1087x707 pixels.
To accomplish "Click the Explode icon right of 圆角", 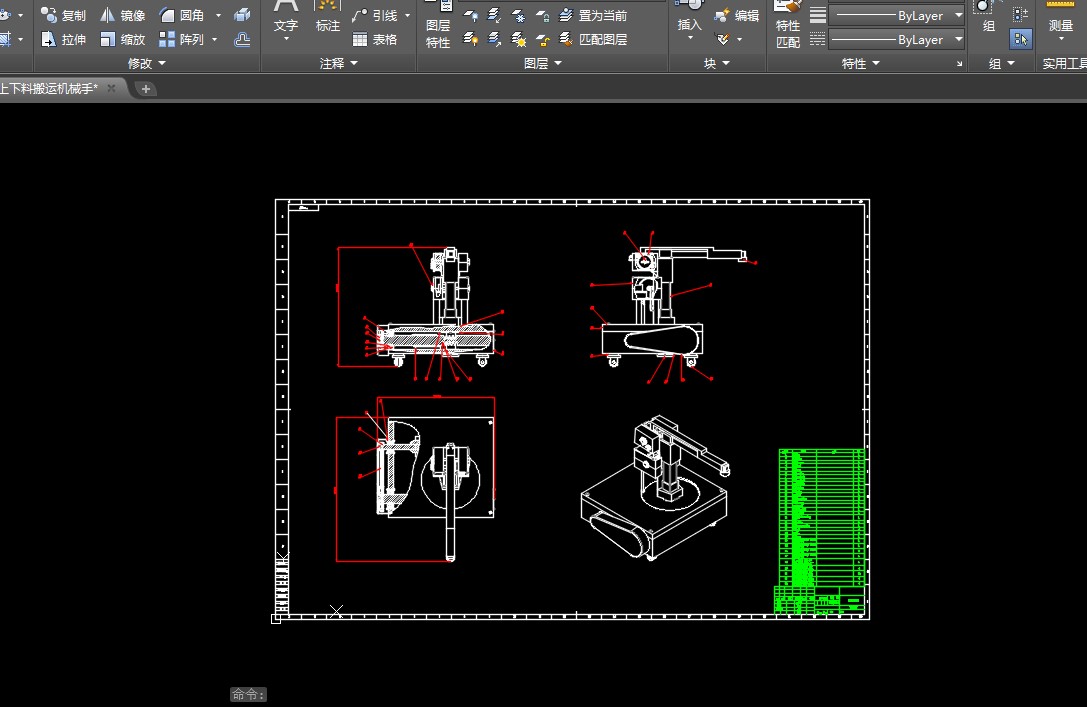I will (x=242, y=15).
